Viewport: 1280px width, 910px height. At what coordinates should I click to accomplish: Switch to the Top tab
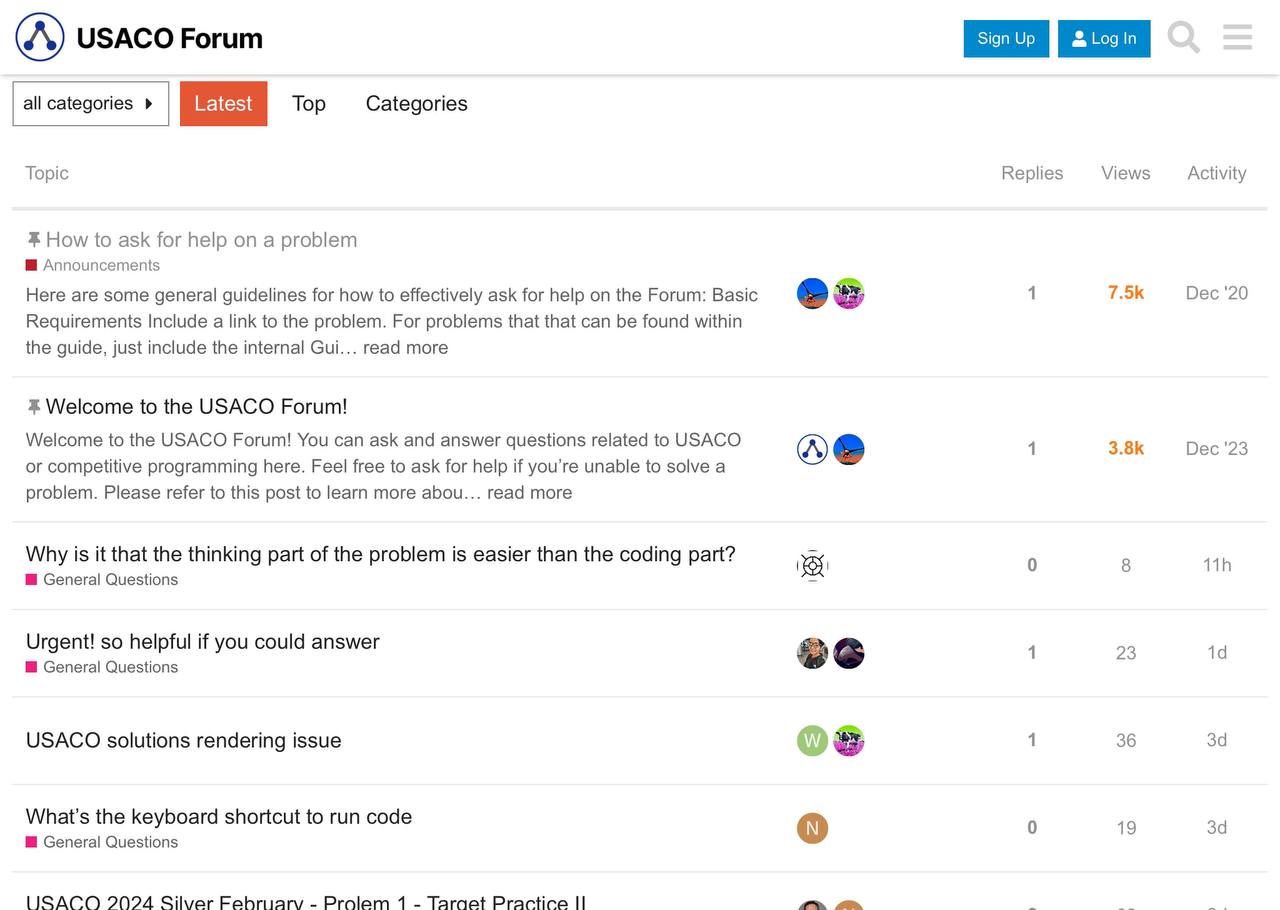coord(309,104)
